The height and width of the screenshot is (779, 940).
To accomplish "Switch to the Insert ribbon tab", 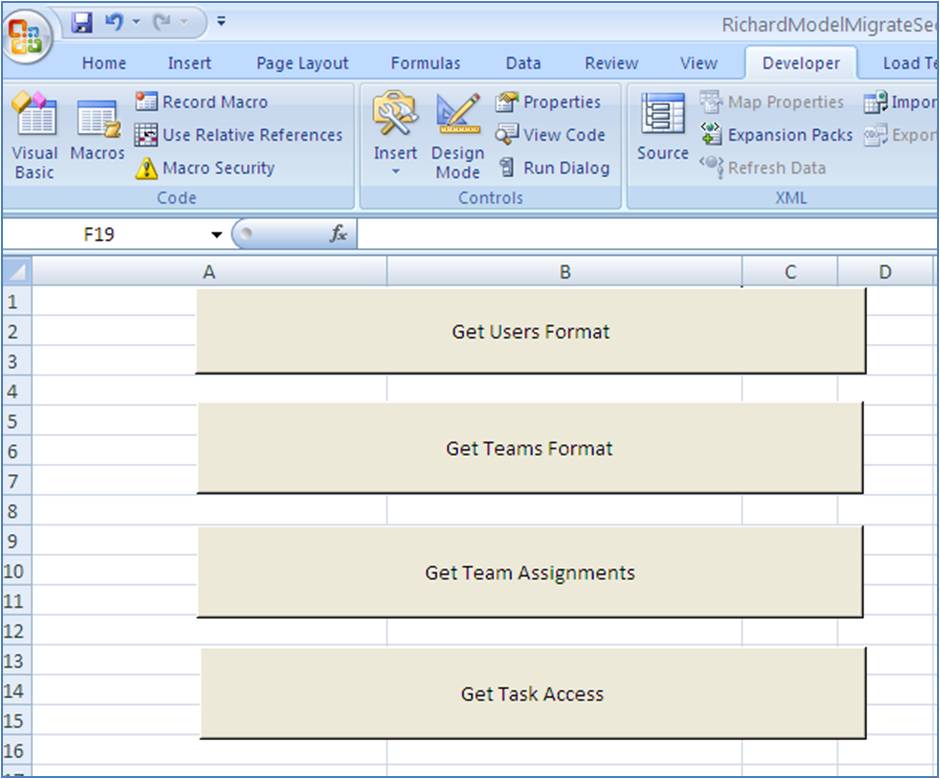I will point(189,63).
